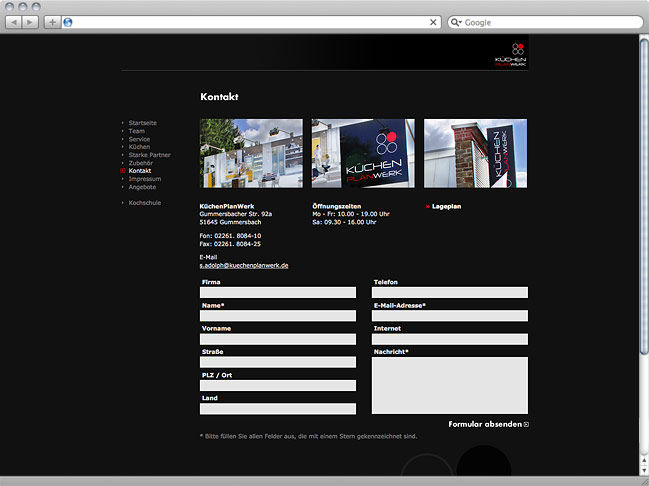This screenshot has width=649, height=486.
Task: Submit form with Formular absenden
Action: tap(484, 425)
